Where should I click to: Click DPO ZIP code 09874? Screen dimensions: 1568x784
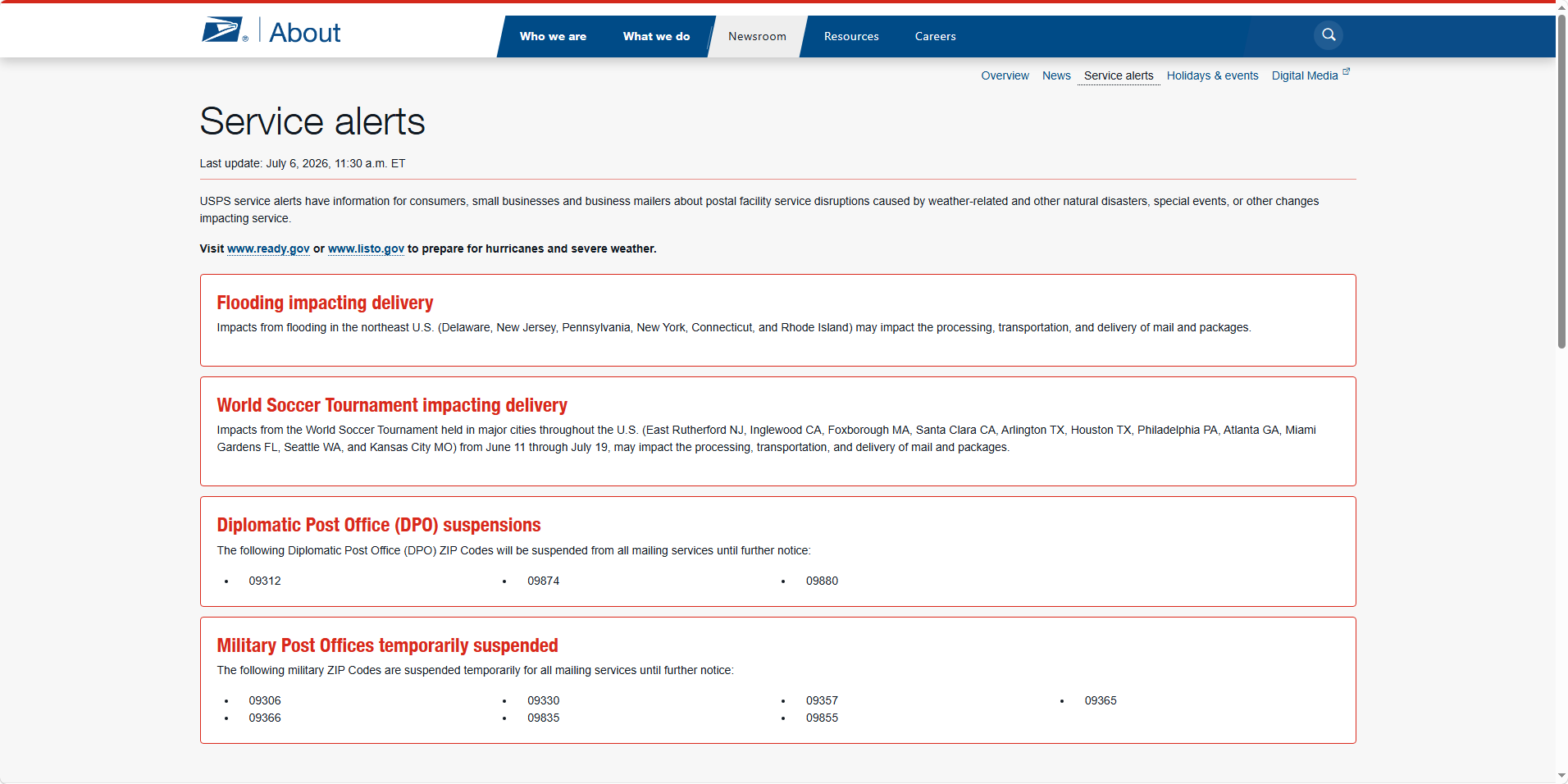[x=543, y=581]
